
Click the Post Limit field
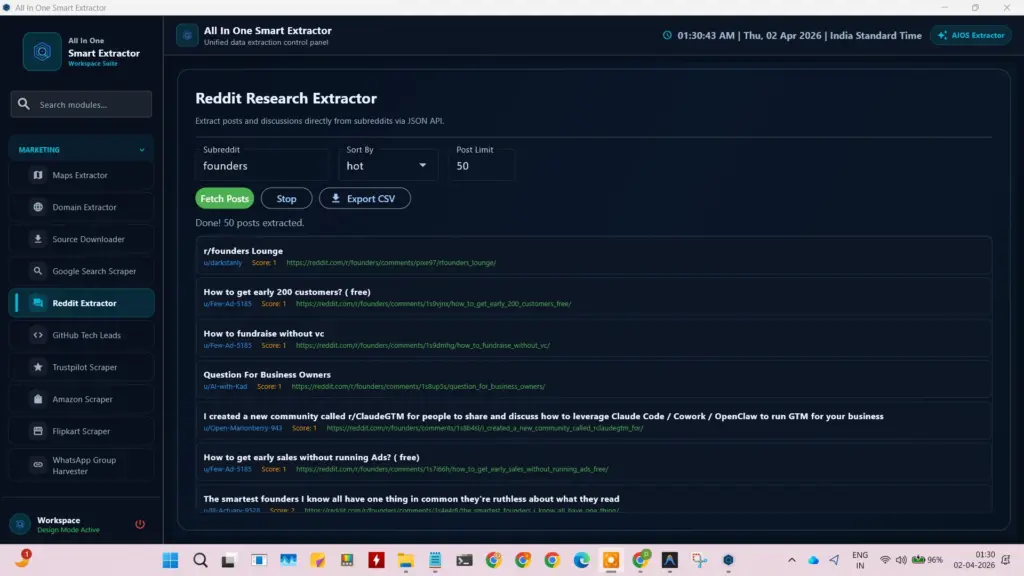pos(482,166)
